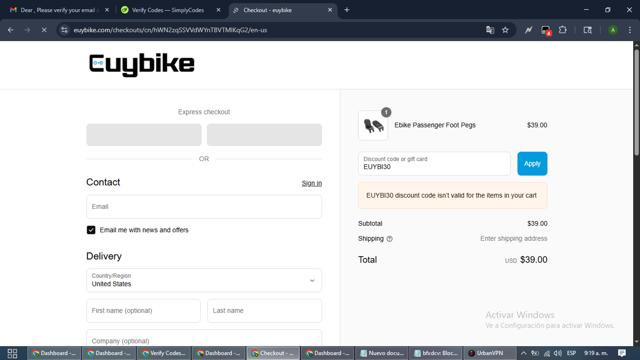This screenshot has height=360, width=640.
Task: Click the clock in the taskbar
Action: pos(596,353)
